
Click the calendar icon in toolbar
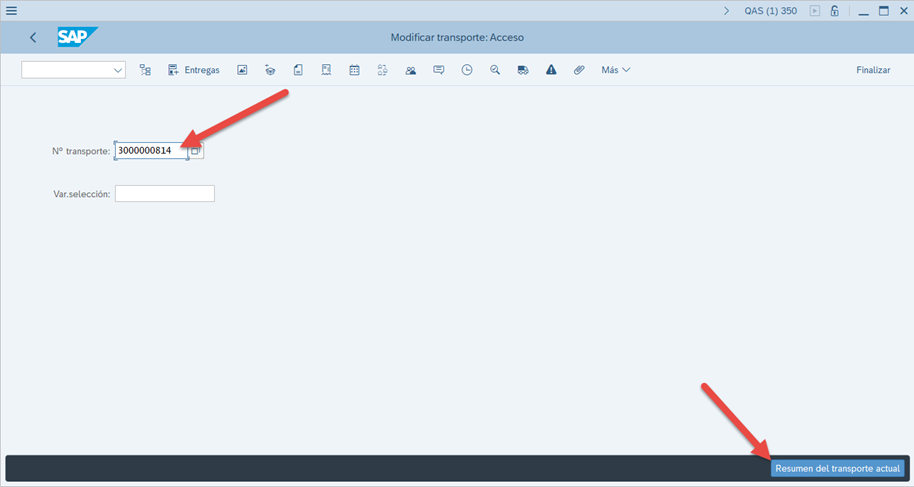click(354, 70)
